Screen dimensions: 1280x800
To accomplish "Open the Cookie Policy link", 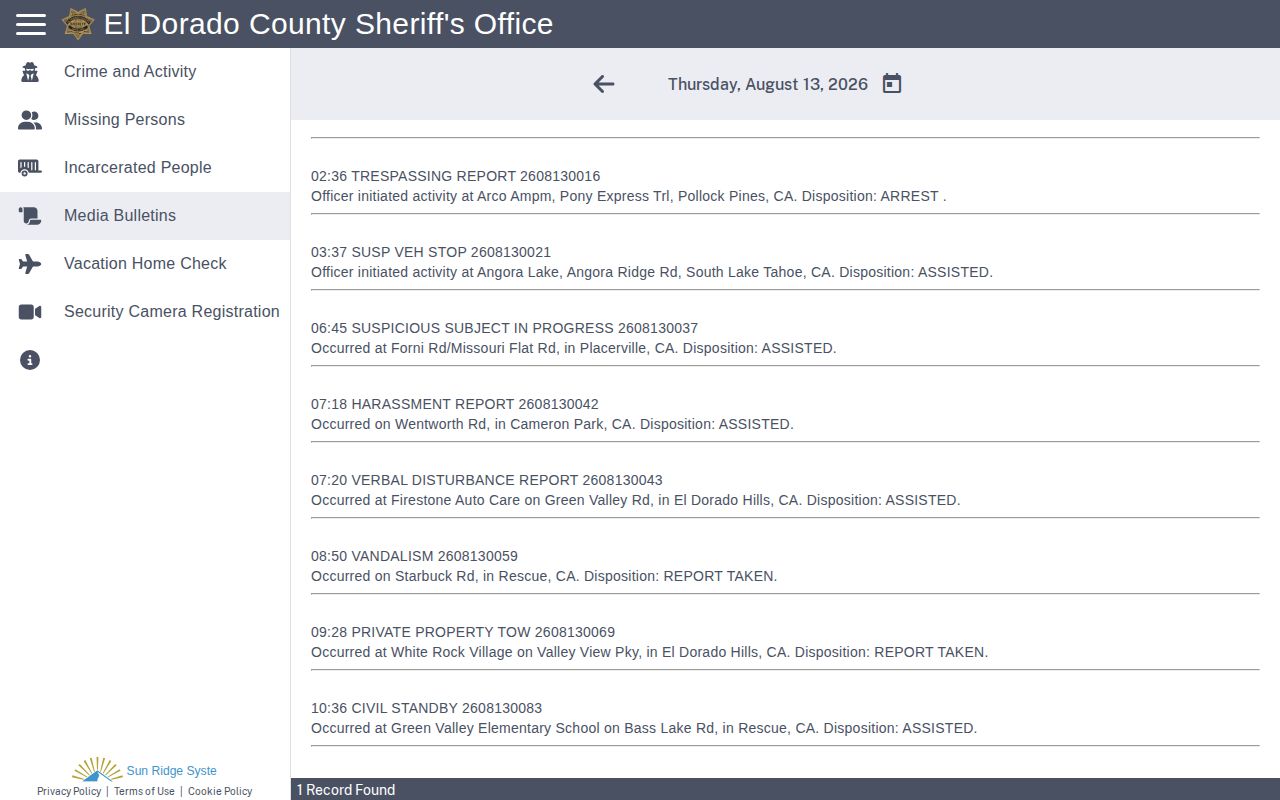I will coord(220,791).
